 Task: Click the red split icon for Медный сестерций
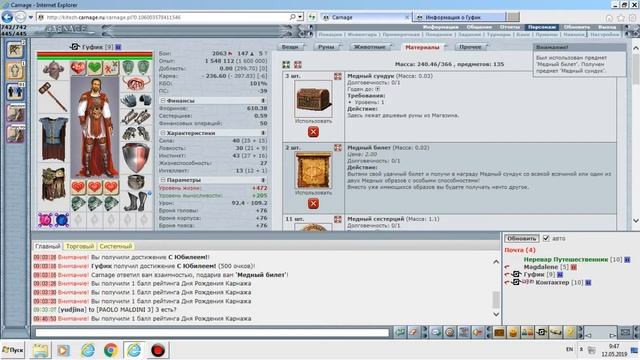(x=338, y=219)
